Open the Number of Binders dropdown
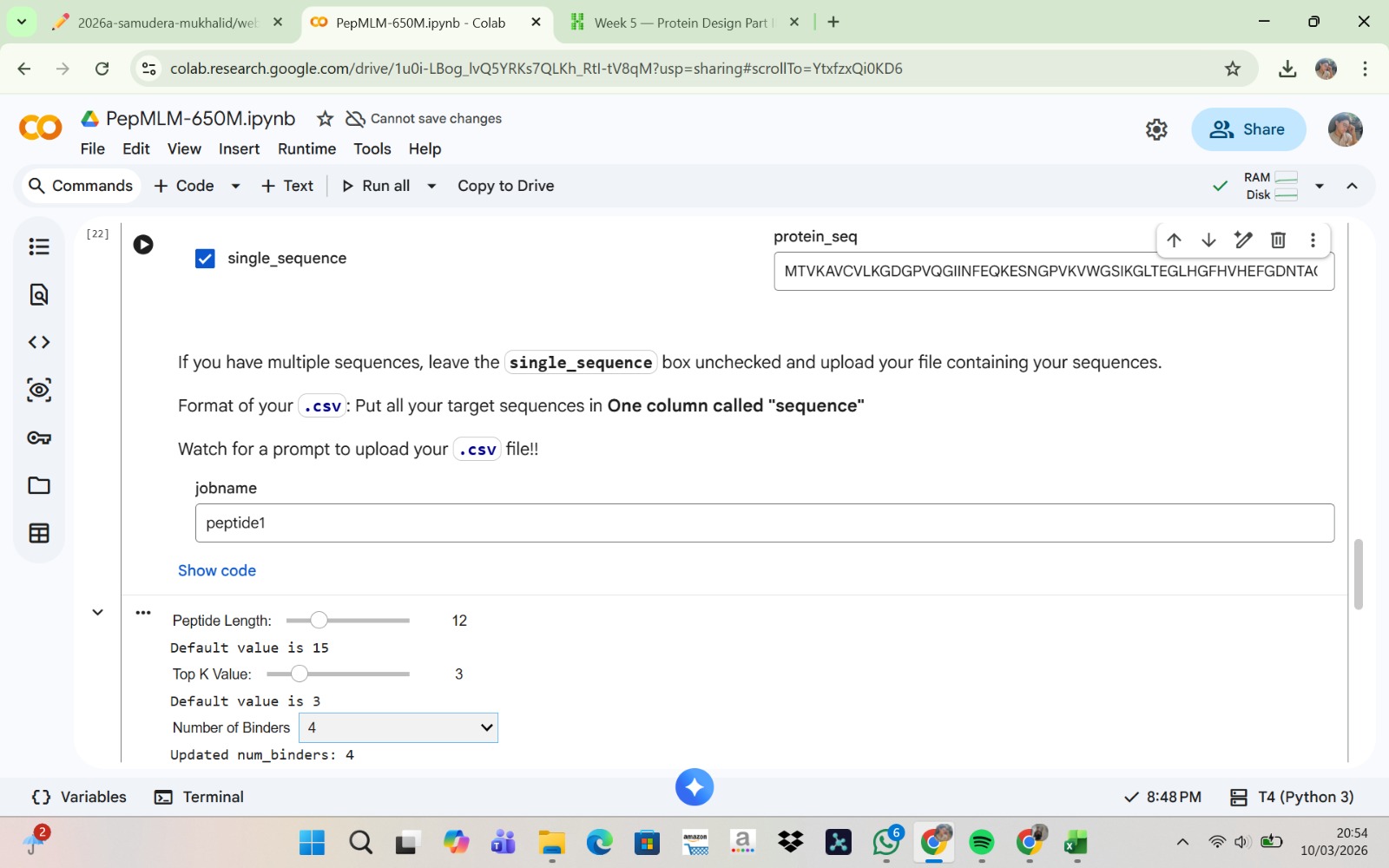Image resolution: width=1389 pixels, height=868 pixels. [398, 727]
